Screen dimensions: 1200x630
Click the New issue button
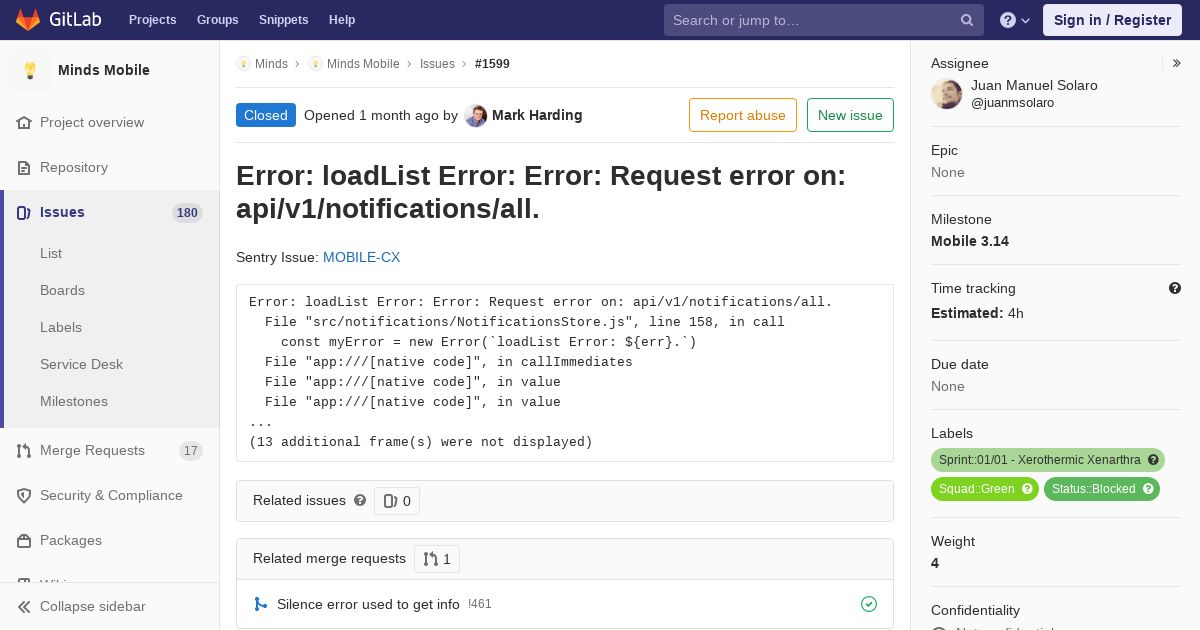click(850, 115)
